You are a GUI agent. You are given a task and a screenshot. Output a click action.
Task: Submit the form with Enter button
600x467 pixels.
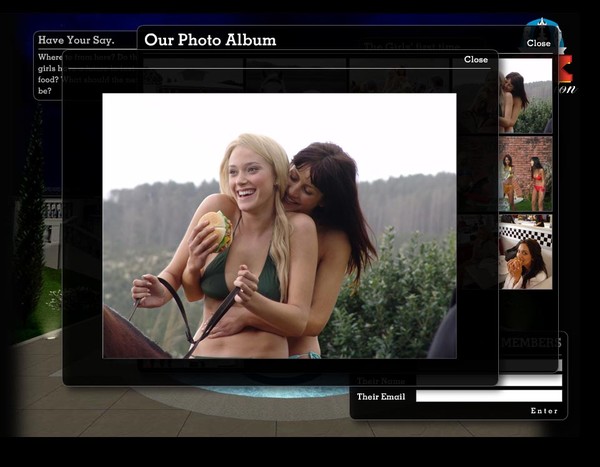point(544,411)
